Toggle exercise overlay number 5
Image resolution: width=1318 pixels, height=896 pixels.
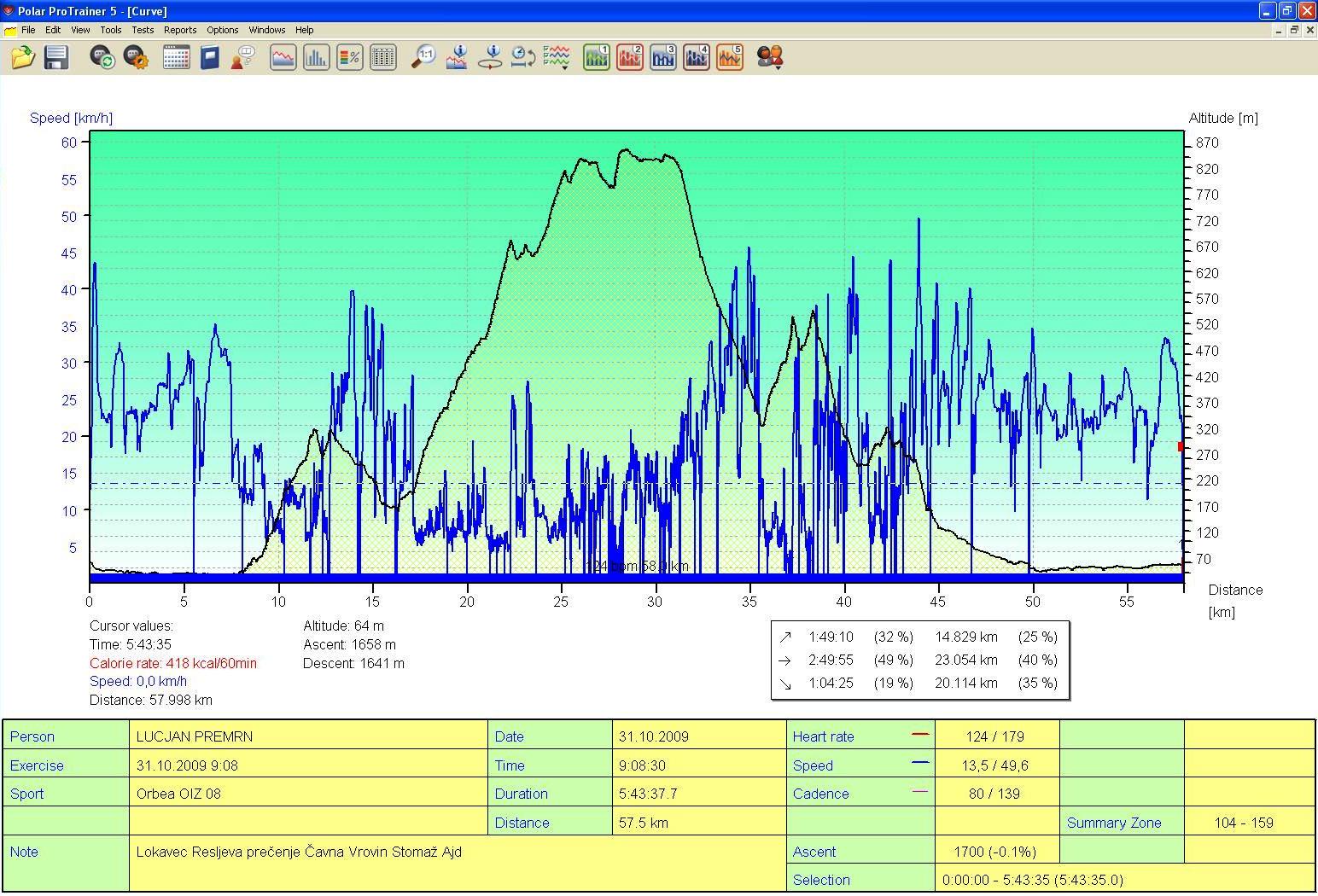click(730, 57)
